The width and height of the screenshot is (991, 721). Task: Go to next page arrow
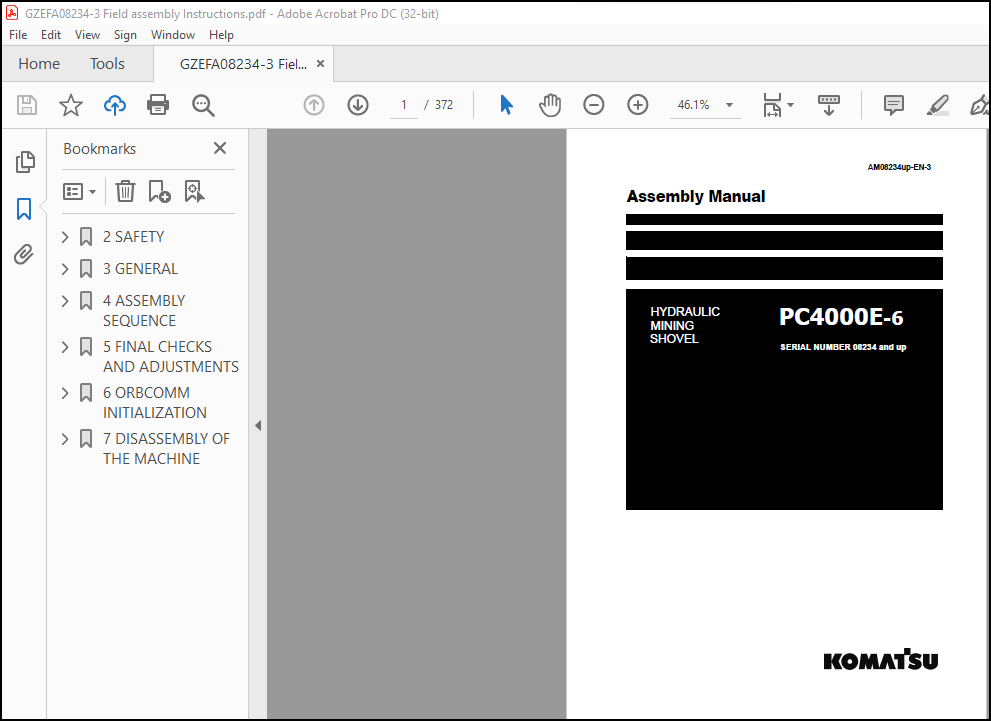pos(358,105)
